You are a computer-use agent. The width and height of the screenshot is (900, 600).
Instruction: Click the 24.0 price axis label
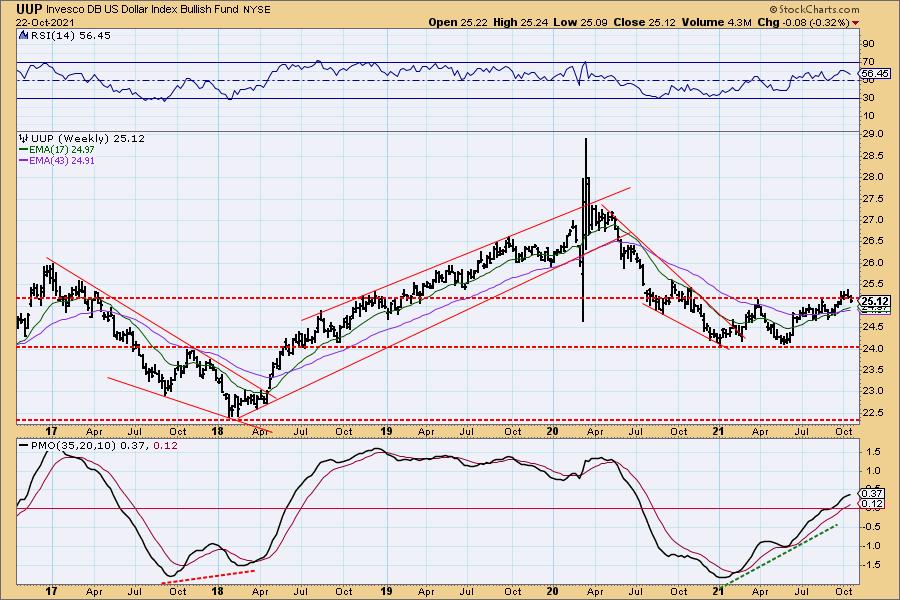874,349
